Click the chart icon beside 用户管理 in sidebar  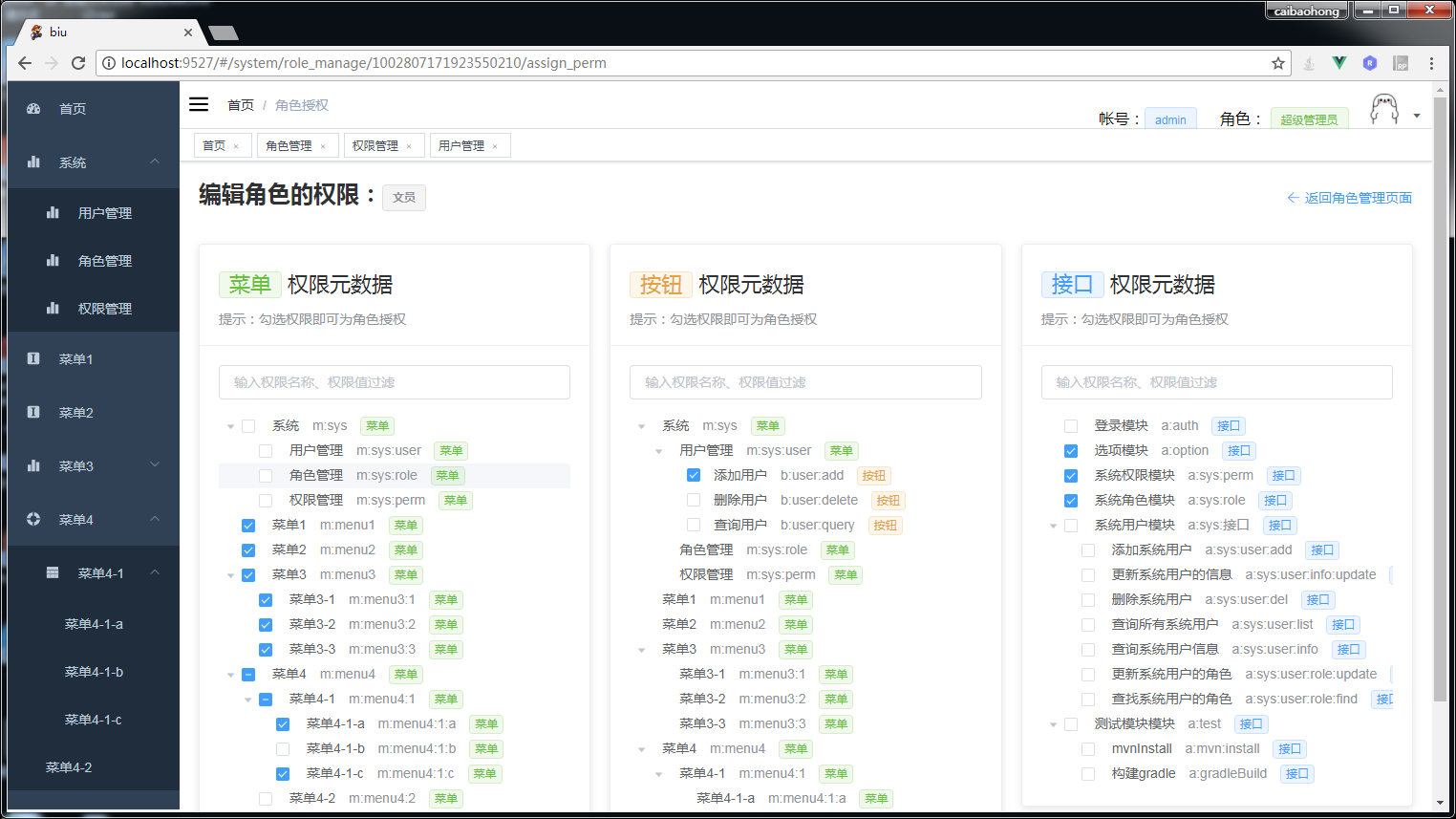pos(53,212)
